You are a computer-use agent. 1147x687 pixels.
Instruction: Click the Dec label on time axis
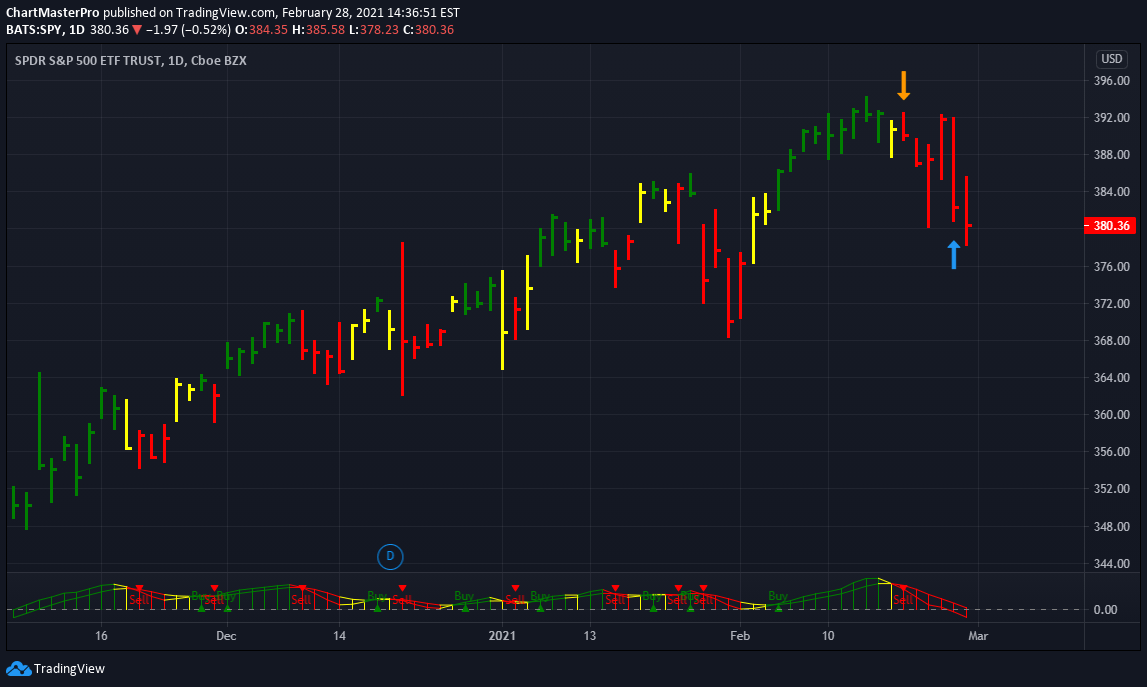[226, 636]
